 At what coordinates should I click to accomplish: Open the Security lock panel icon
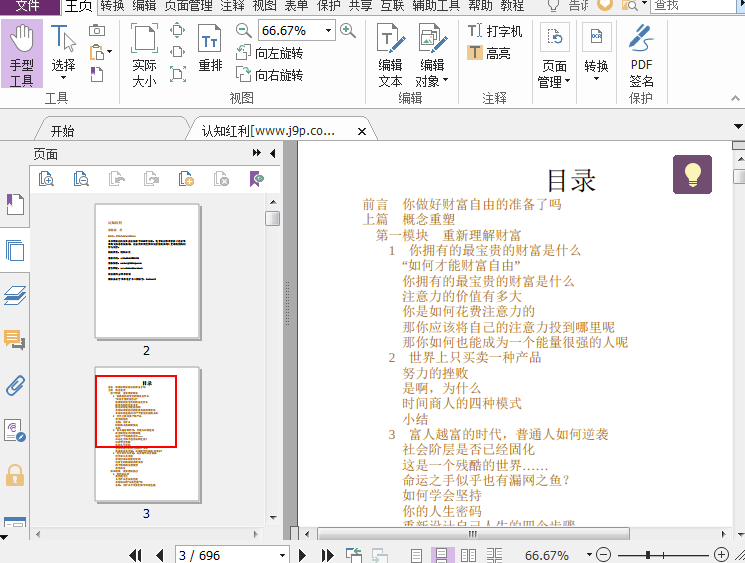pyautogui.click(x=15, y=475)
